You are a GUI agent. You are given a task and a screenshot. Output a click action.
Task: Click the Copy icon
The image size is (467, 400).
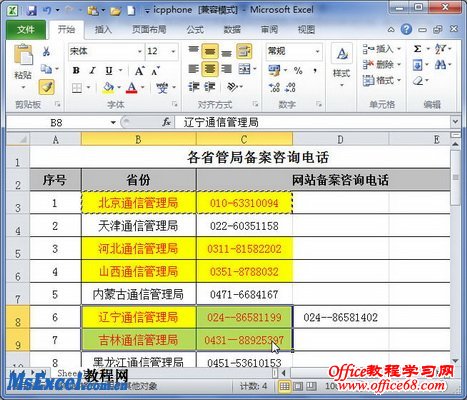point(46,69)
